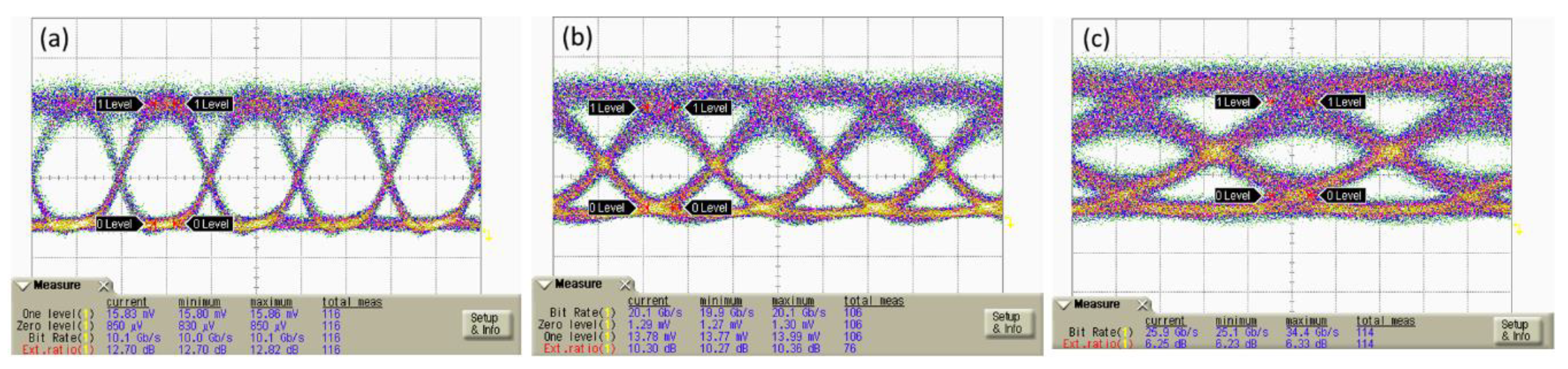
Task: Click the 'Bit Rate' row label in panel (a)
Action: click(61, 337)
